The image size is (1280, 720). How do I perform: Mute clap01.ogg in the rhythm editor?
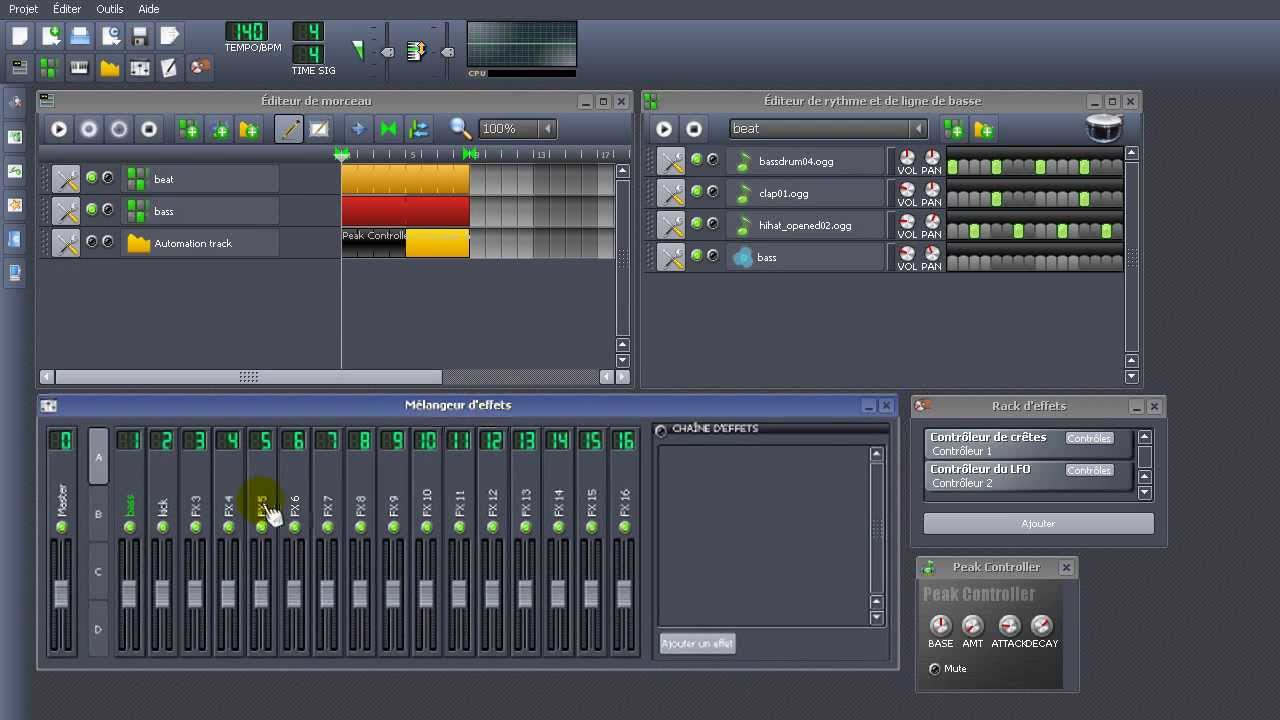tap(697, 192)
